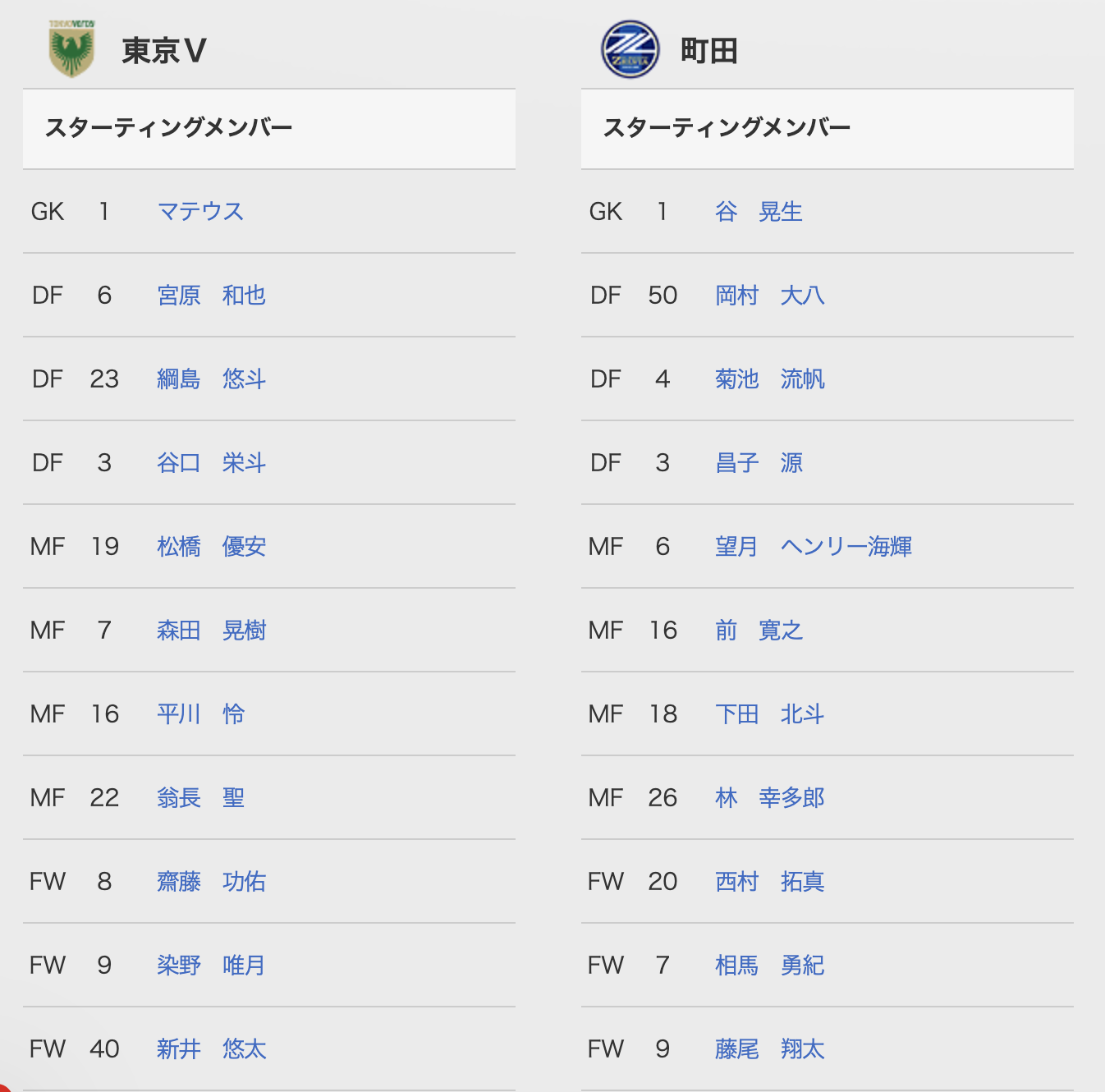Open 谷口 栄斗 player page
The height and width of the screenshot is (1092, 1105).
pyautogui.click(x=211, y=462)
